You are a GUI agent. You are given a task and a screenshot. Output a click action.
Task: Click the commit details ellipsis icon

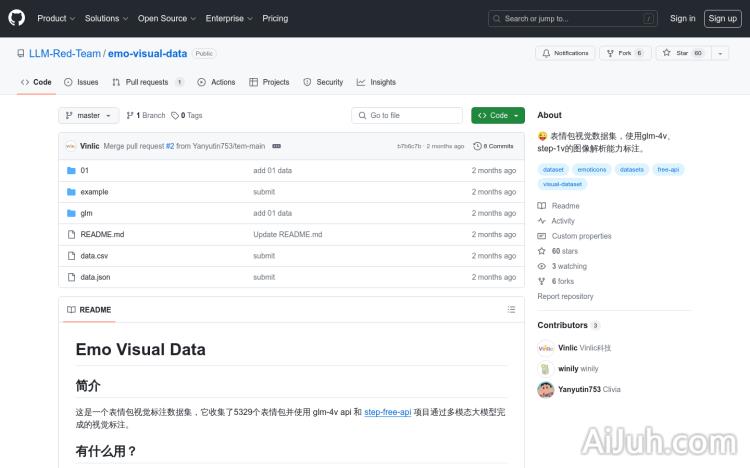click(276, 146)
